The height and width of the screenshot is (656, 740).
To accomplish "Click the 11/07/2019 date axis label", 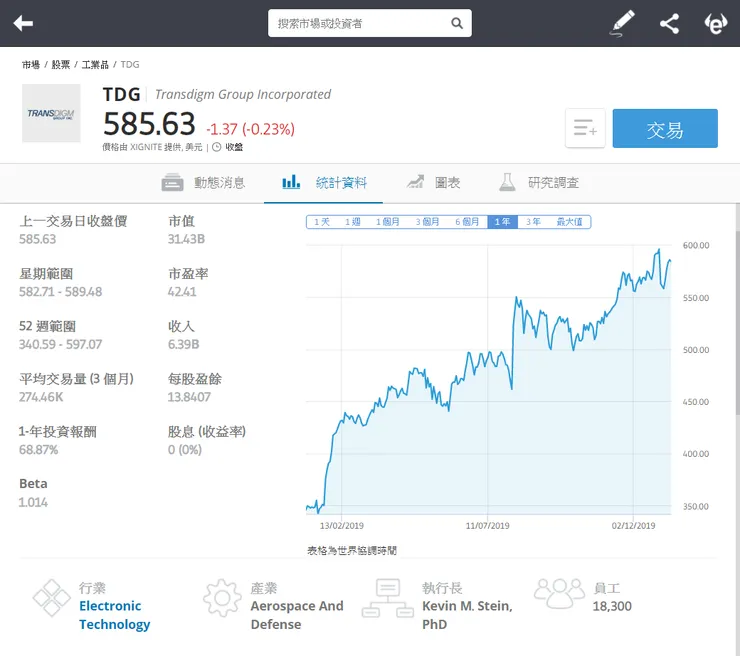I will (488, 526).
